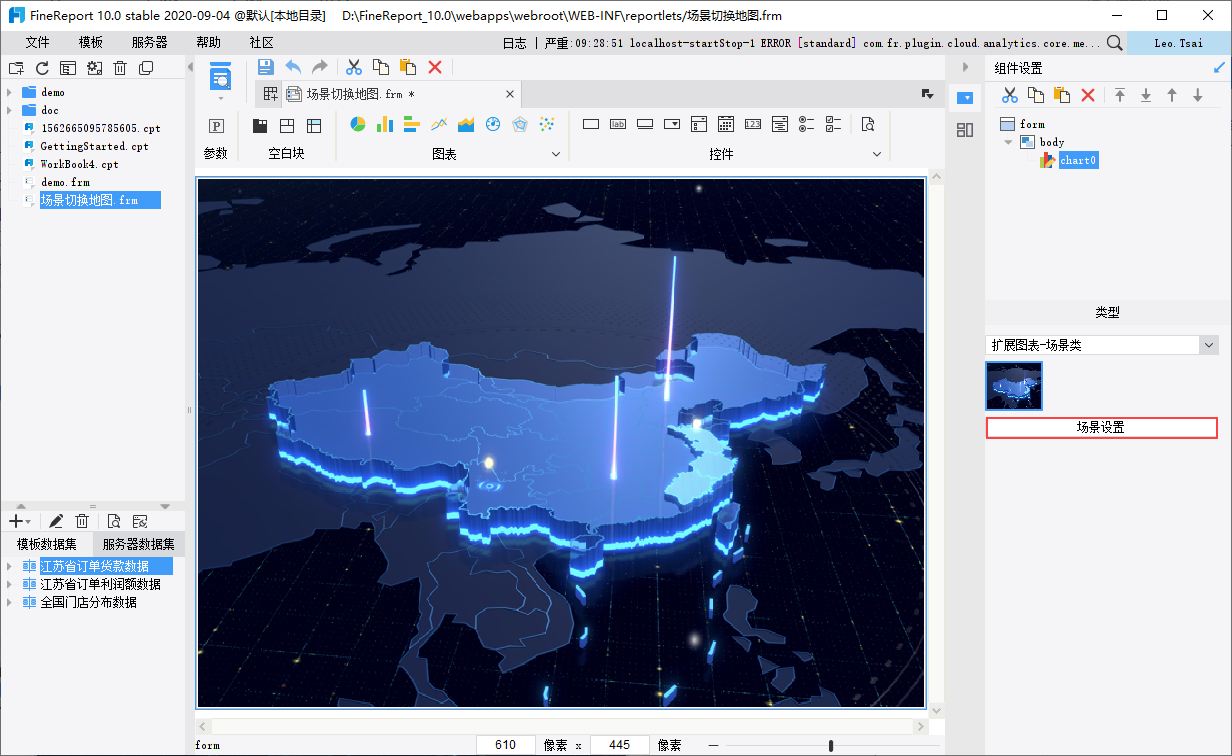Click the new folder icon in the file panel
The image size is (1232, 756).
[16, 68]
